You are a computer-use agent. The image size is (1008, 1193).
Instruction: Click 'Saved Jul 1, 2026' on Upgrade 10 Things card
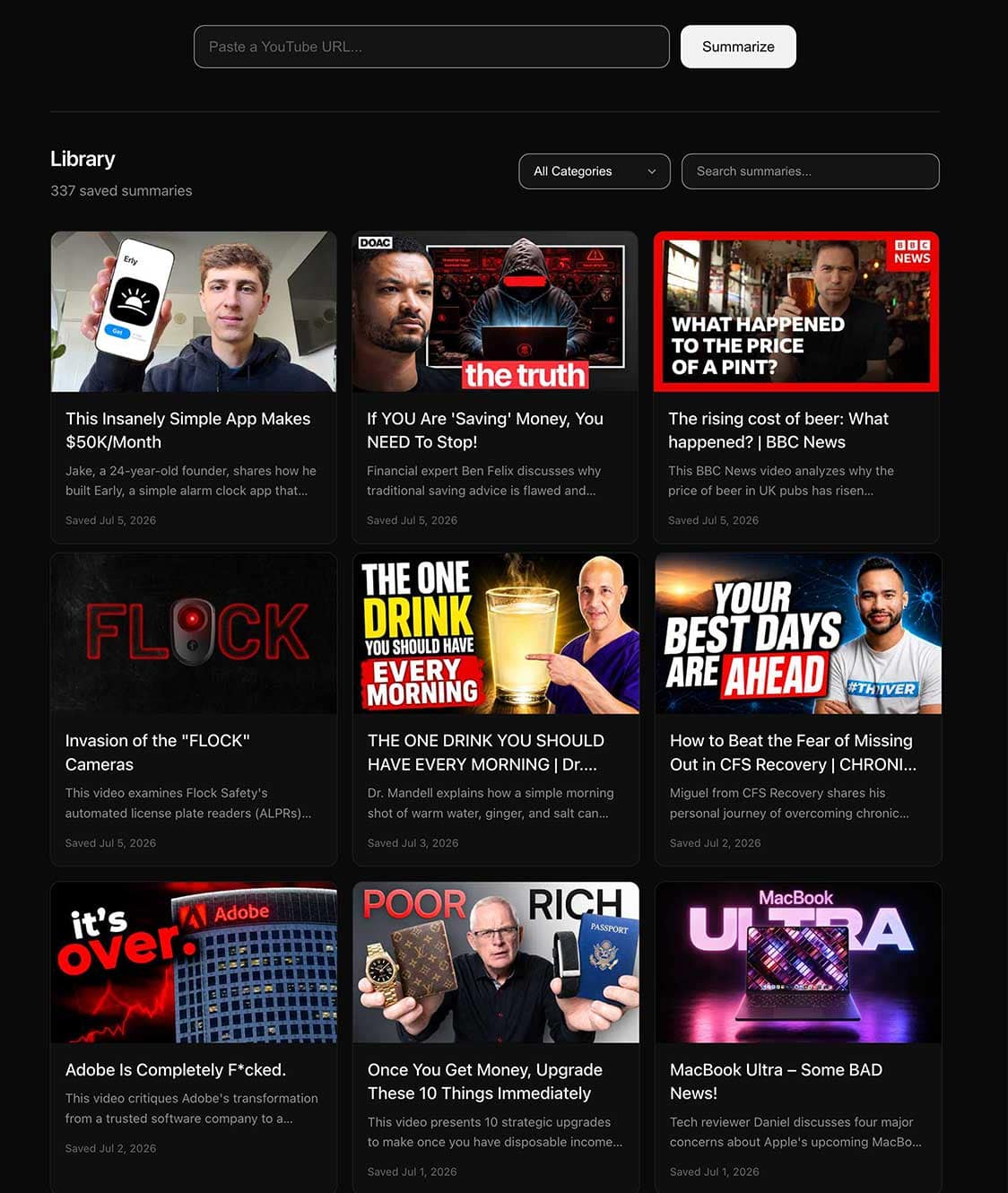pyautogui.click(x=412, y=1171)
